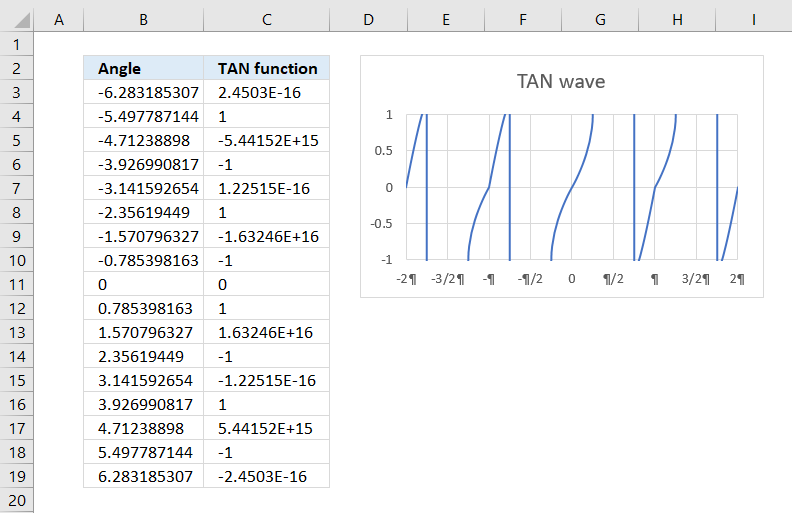Select cell with -1.63246E+16
Viewport: 792px width, 513px height.
tap(267, 236)
